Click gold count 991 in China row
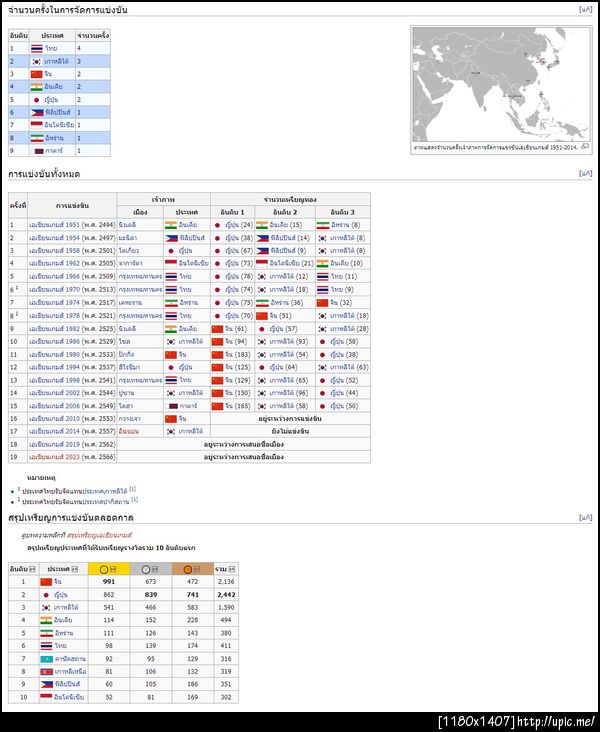 [109, 582]
